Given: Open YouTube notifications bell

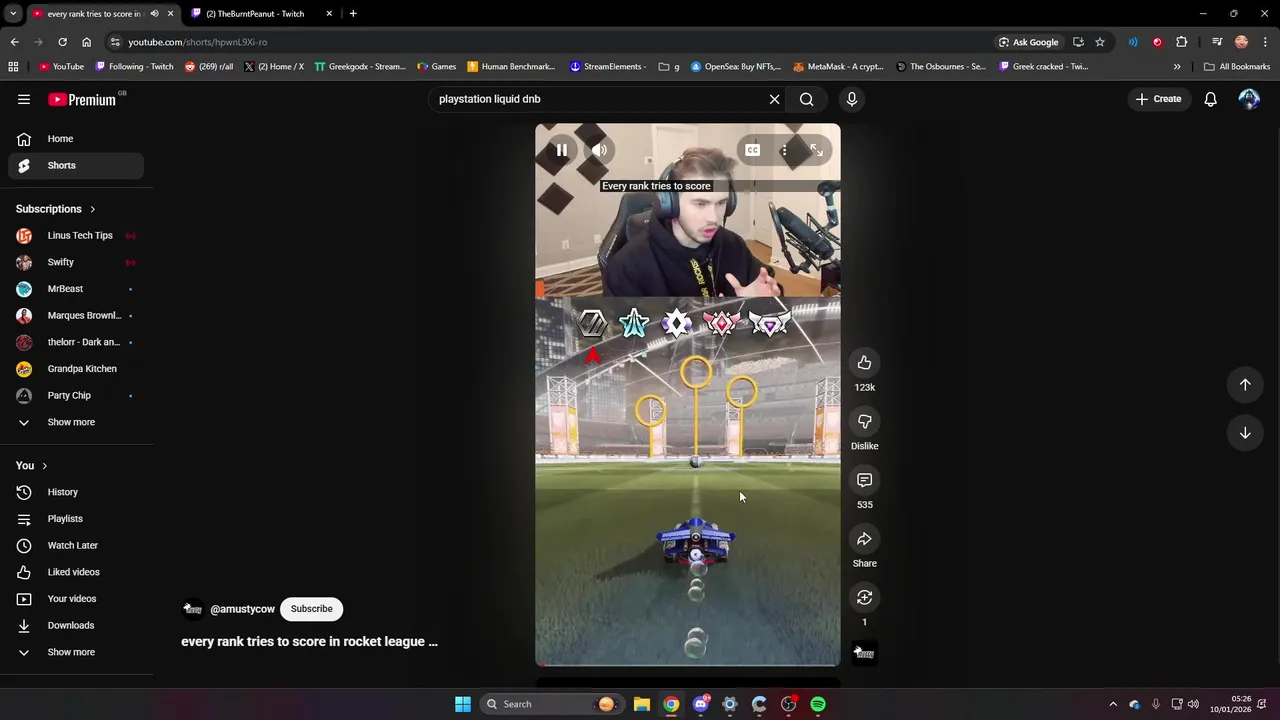Looking at the screenshot, I should [1210, 99].
